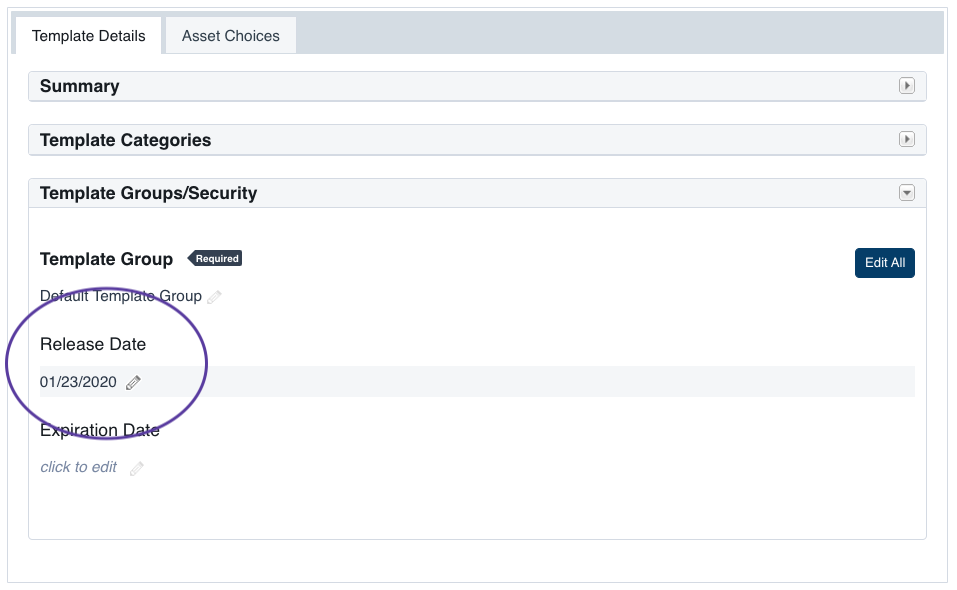Click the Template Group heading
The image size is (957, 590).
[x=106, y=259]
